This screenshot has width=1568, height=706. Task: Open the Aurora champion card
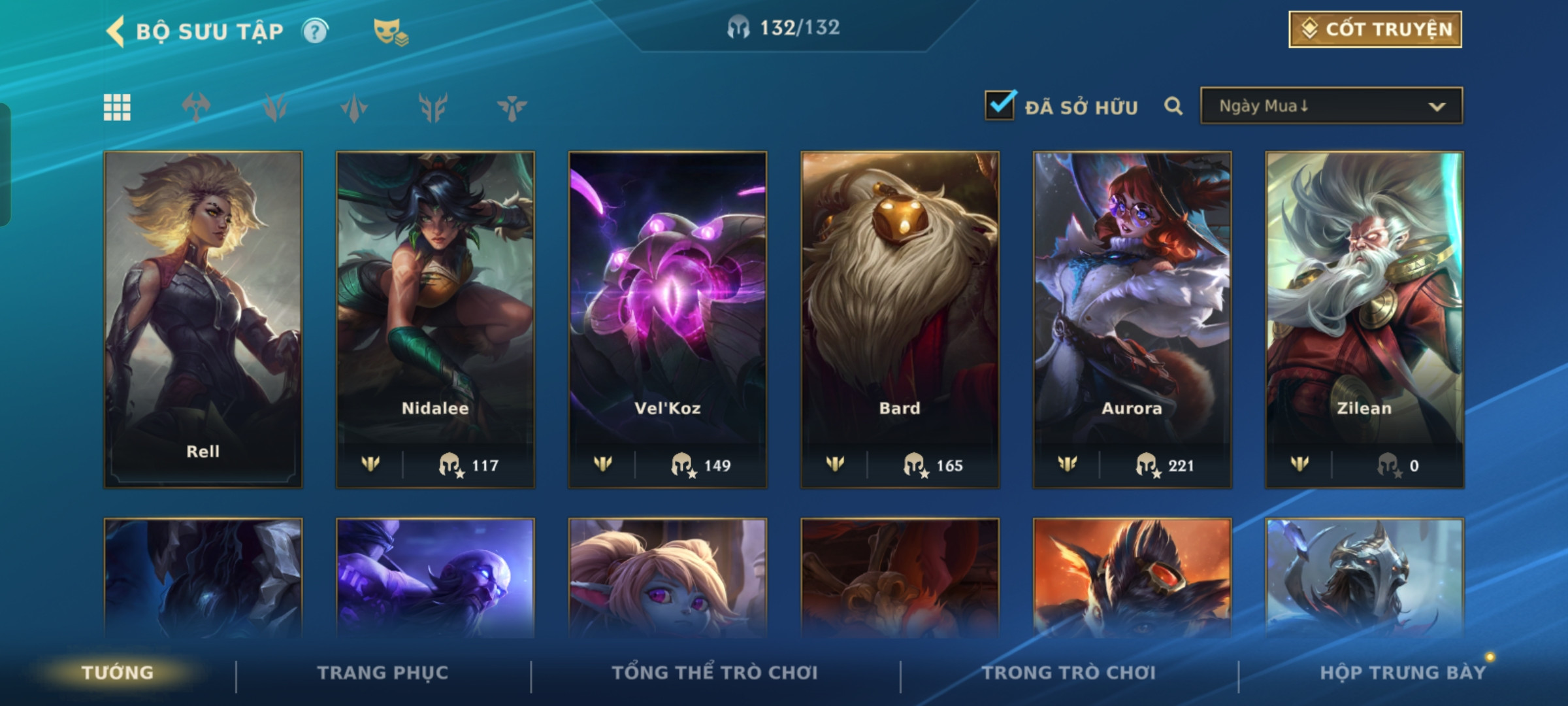click(1132, 320)
